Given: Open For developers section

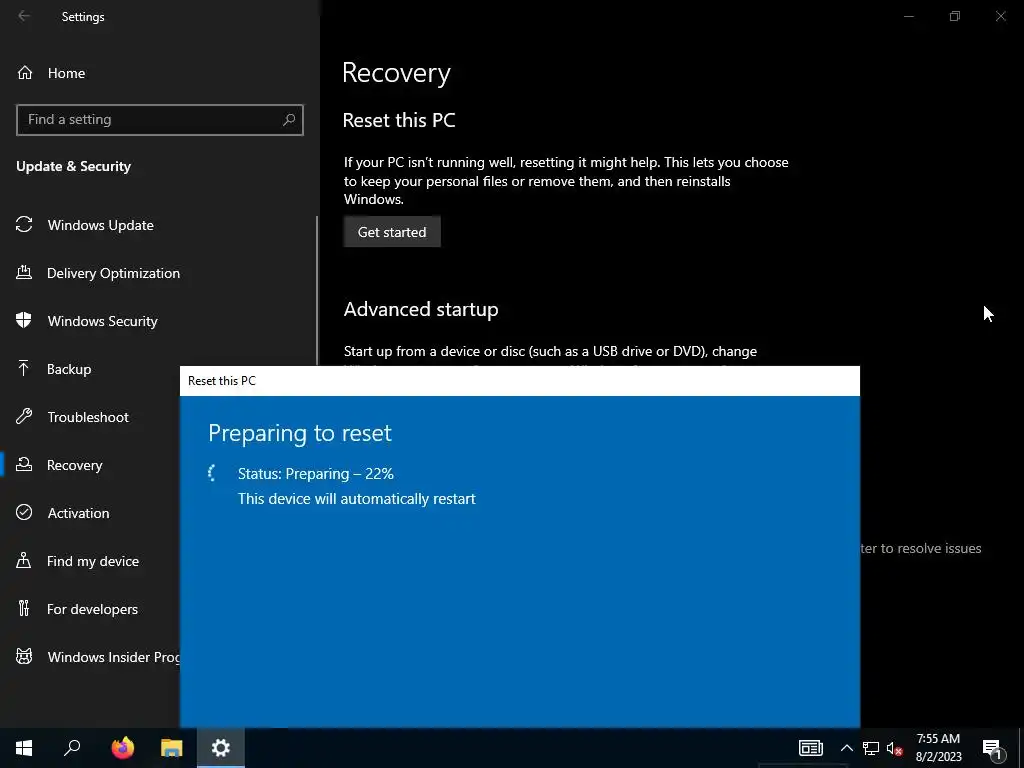Looking at the screenshot, I should pos(92,609).
